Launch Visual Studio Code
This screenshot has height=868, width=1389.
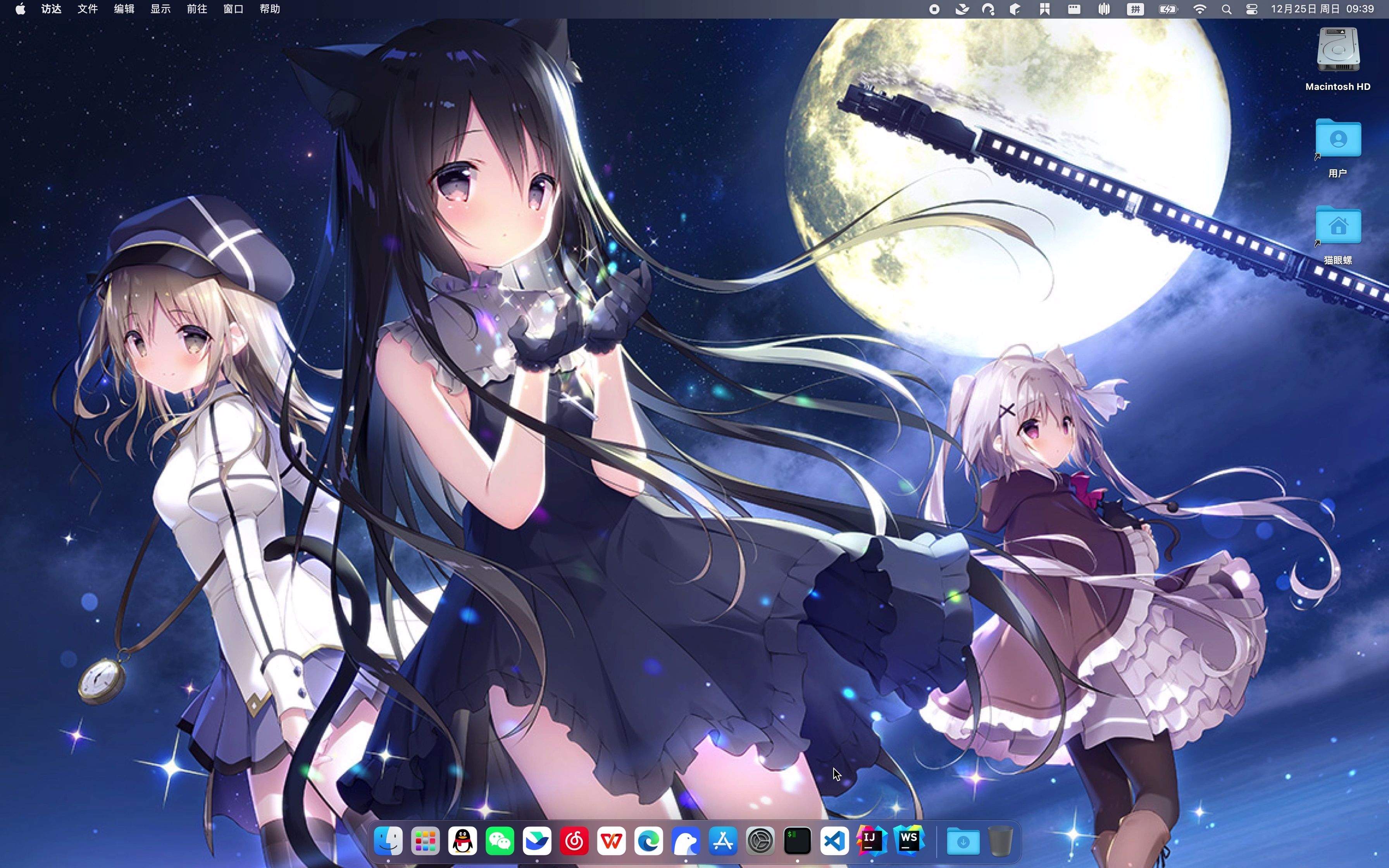834,842
